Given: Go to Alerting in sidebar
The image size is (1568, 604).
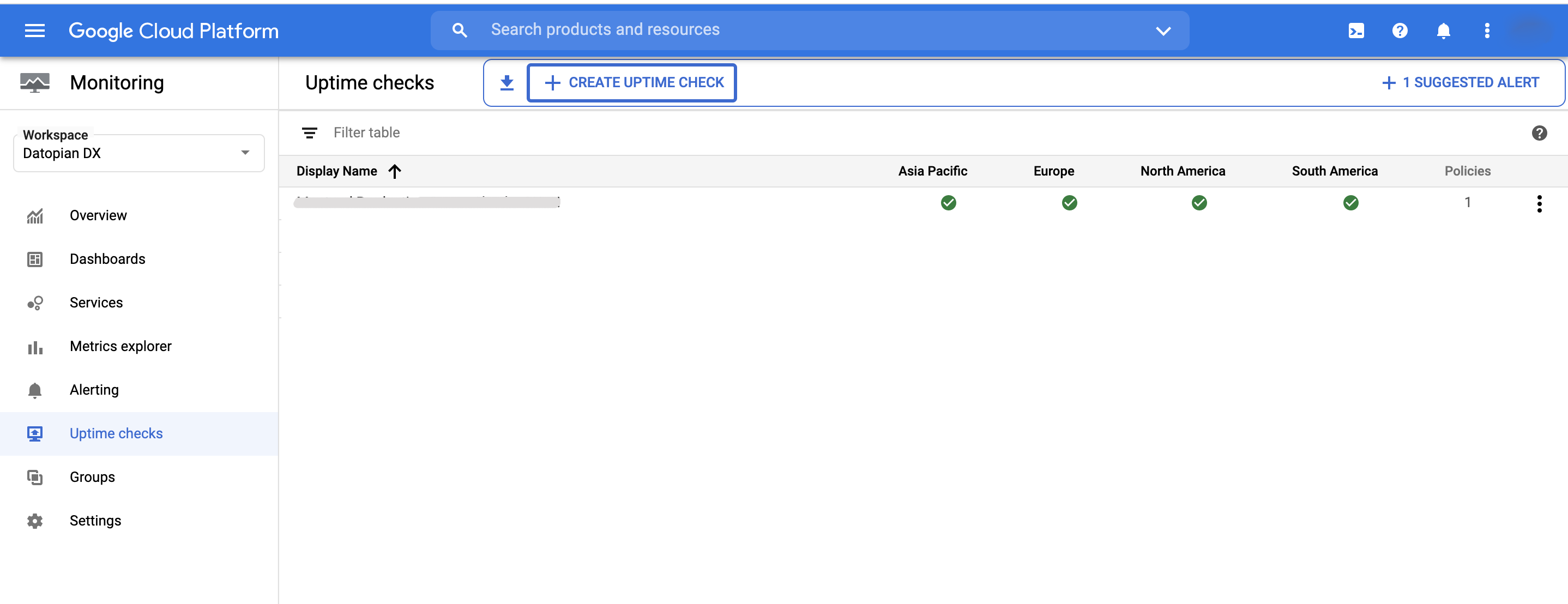Looking at the screenshot, I should click(94, 390).
